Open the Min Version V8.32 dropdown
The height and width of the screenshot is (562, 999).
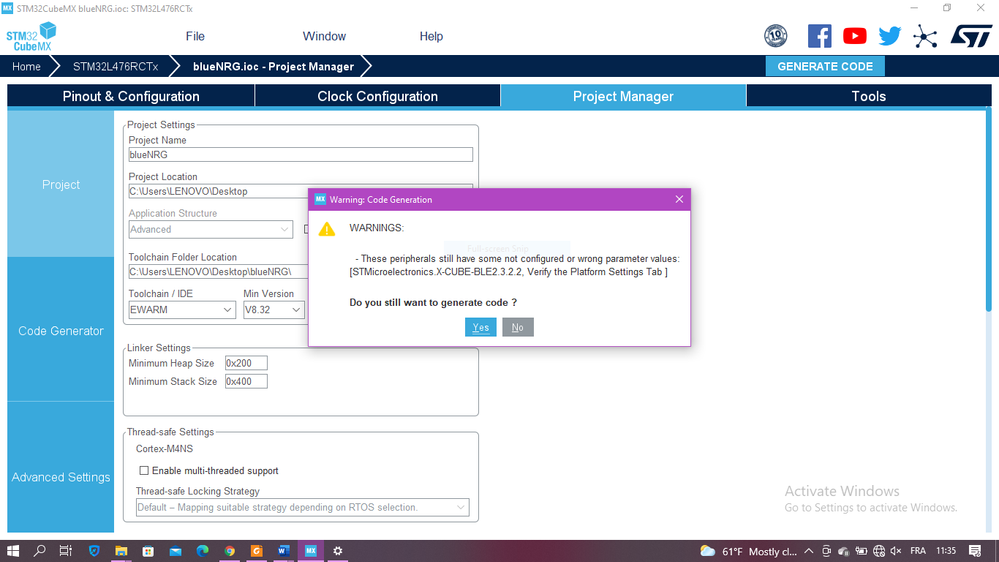(x=273, y=310)
